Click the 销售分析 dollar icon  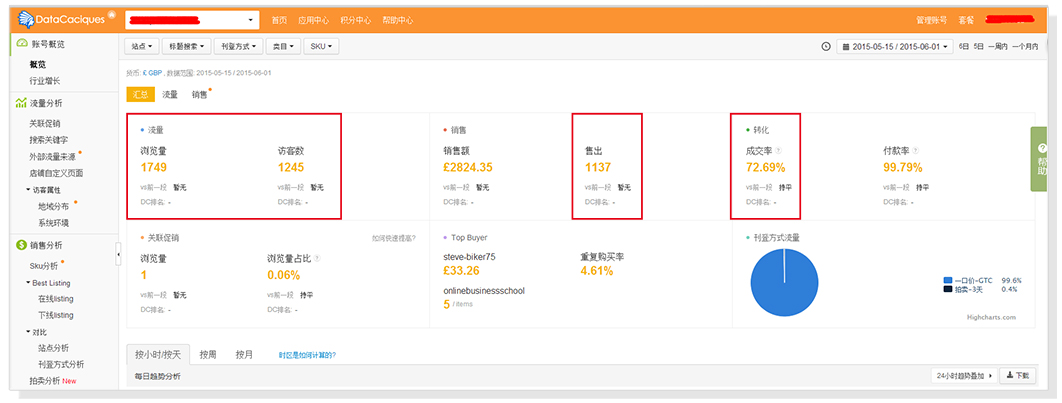pos(21,245)
